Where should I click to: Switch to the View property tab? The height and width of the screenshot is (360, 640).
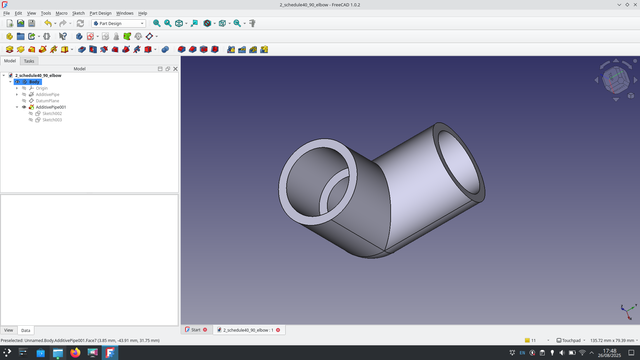coord(9,330)
